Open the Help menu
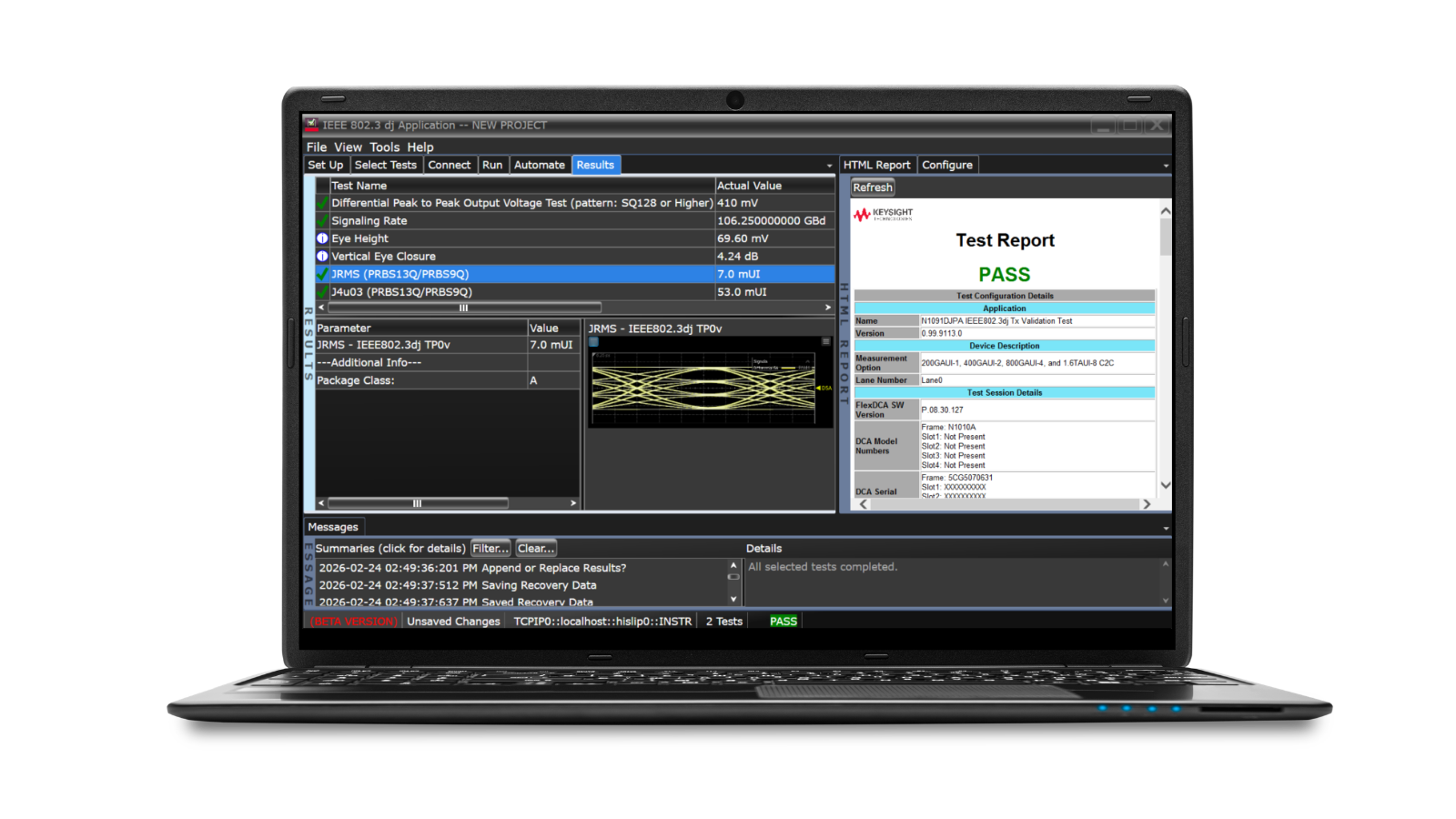The width and height of the screenshot is (1456, 819). point(420,147)
